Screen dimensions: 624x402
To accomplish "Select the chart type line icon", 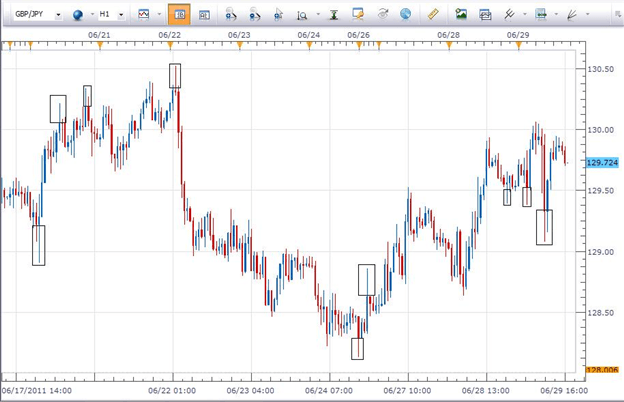I will (144, 14).
